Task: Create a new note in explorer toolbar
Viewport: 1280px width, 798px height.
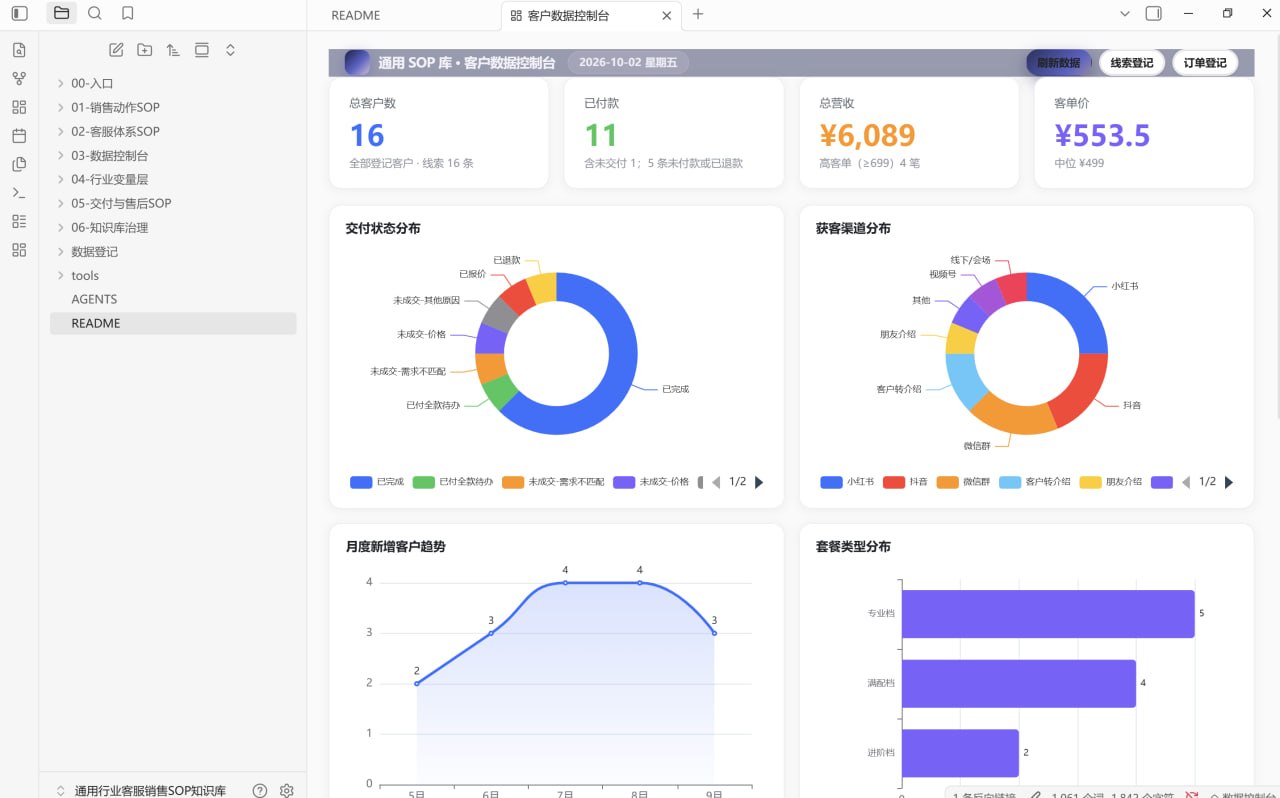Action: [x=116, y=50]
